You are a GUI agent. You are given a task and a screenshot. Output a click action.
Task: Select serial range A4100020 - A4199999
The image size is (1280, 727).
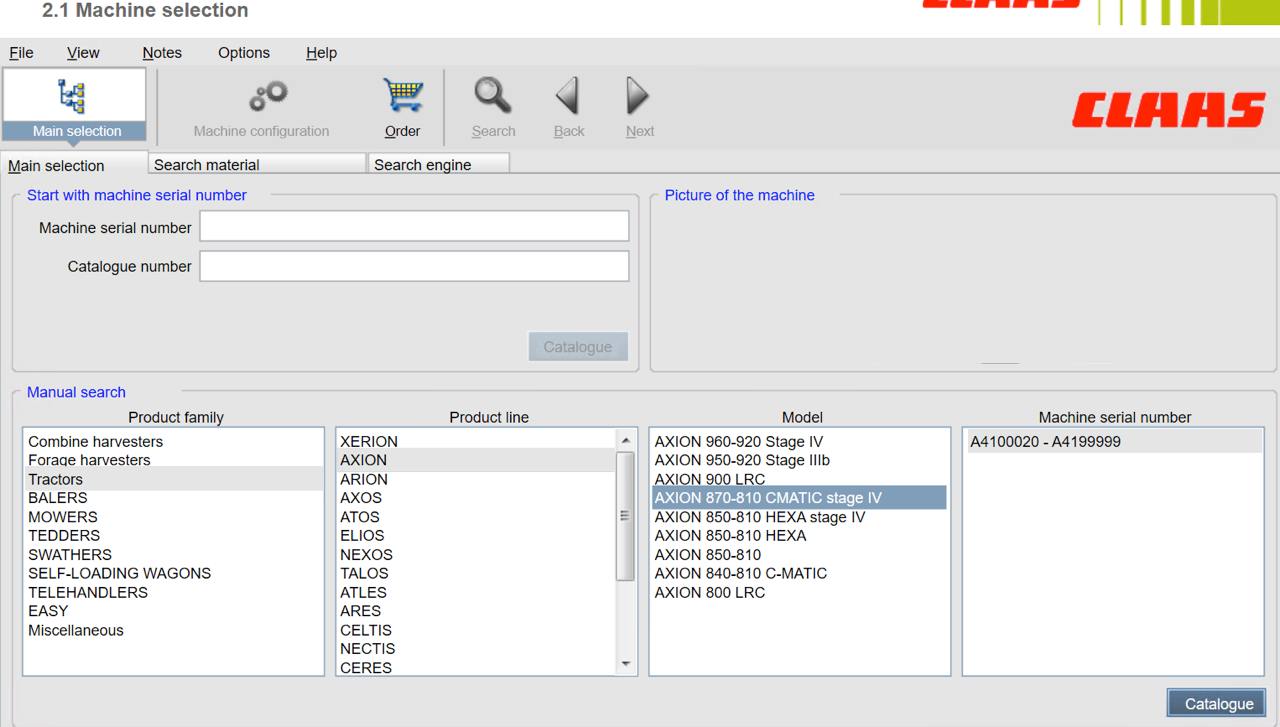pyautogui.click(x=1113, y=441)
